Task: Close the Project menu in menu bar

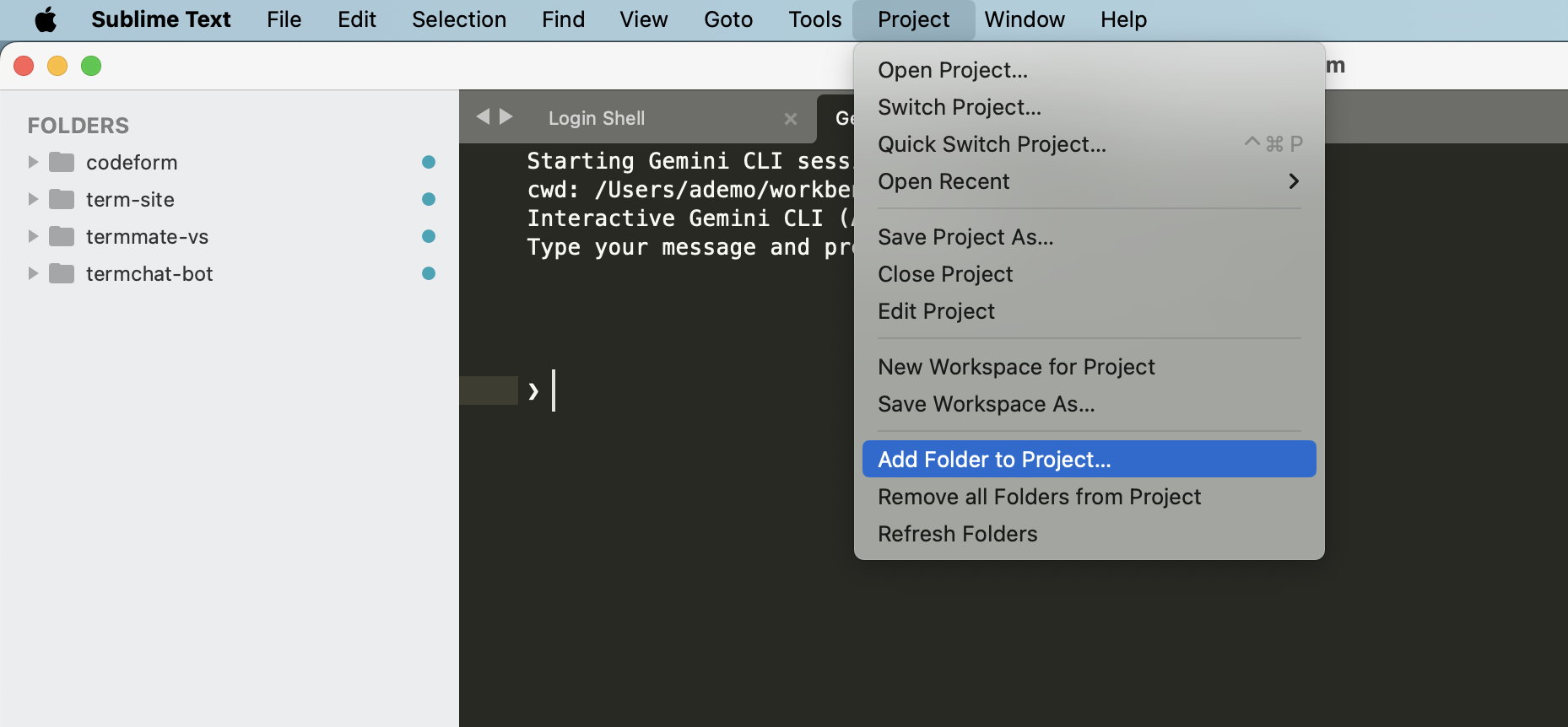Action: point(913,19)
